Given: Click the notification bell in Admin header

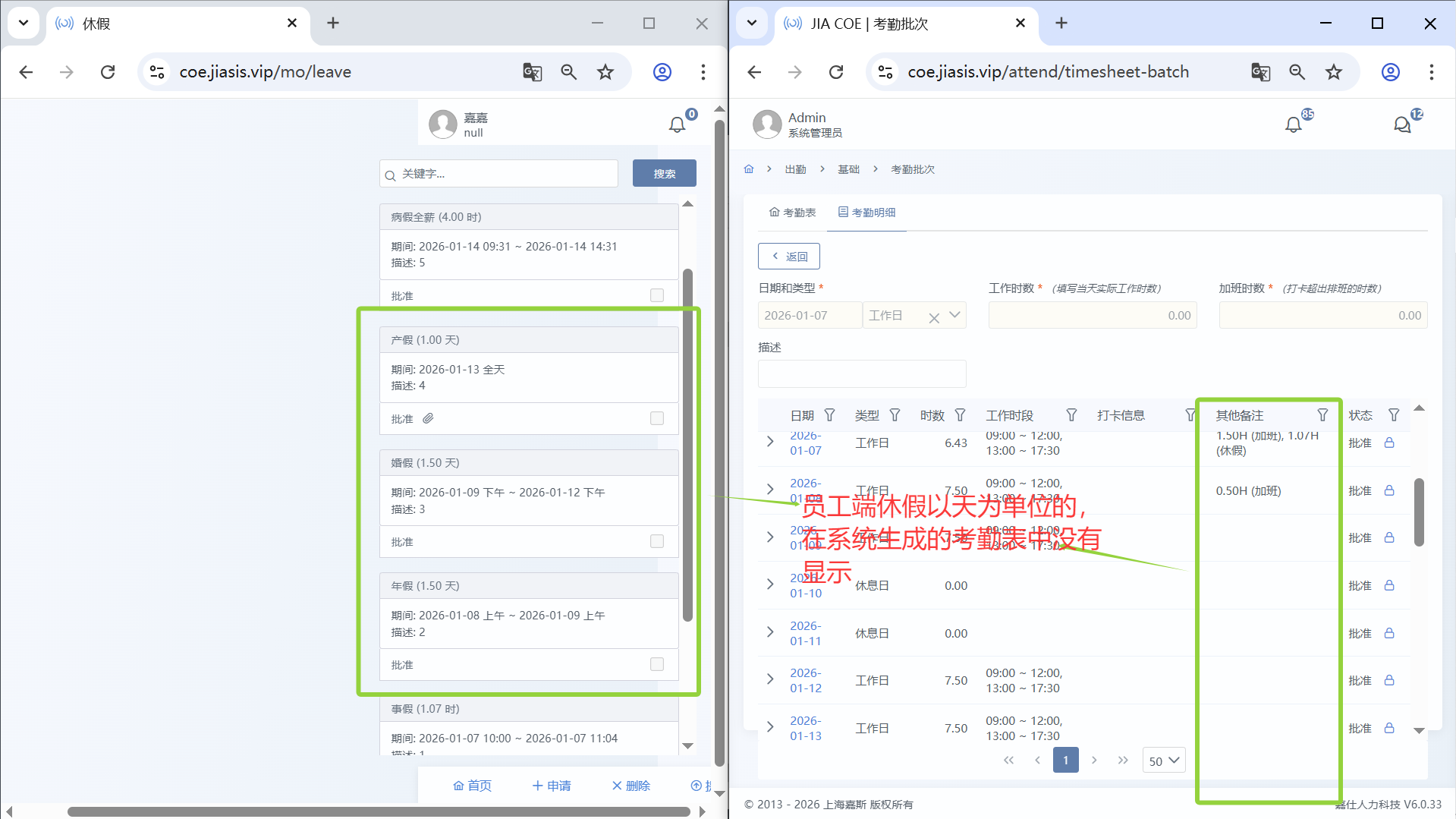Looking at the screenshot, I should coord(1293,124).
